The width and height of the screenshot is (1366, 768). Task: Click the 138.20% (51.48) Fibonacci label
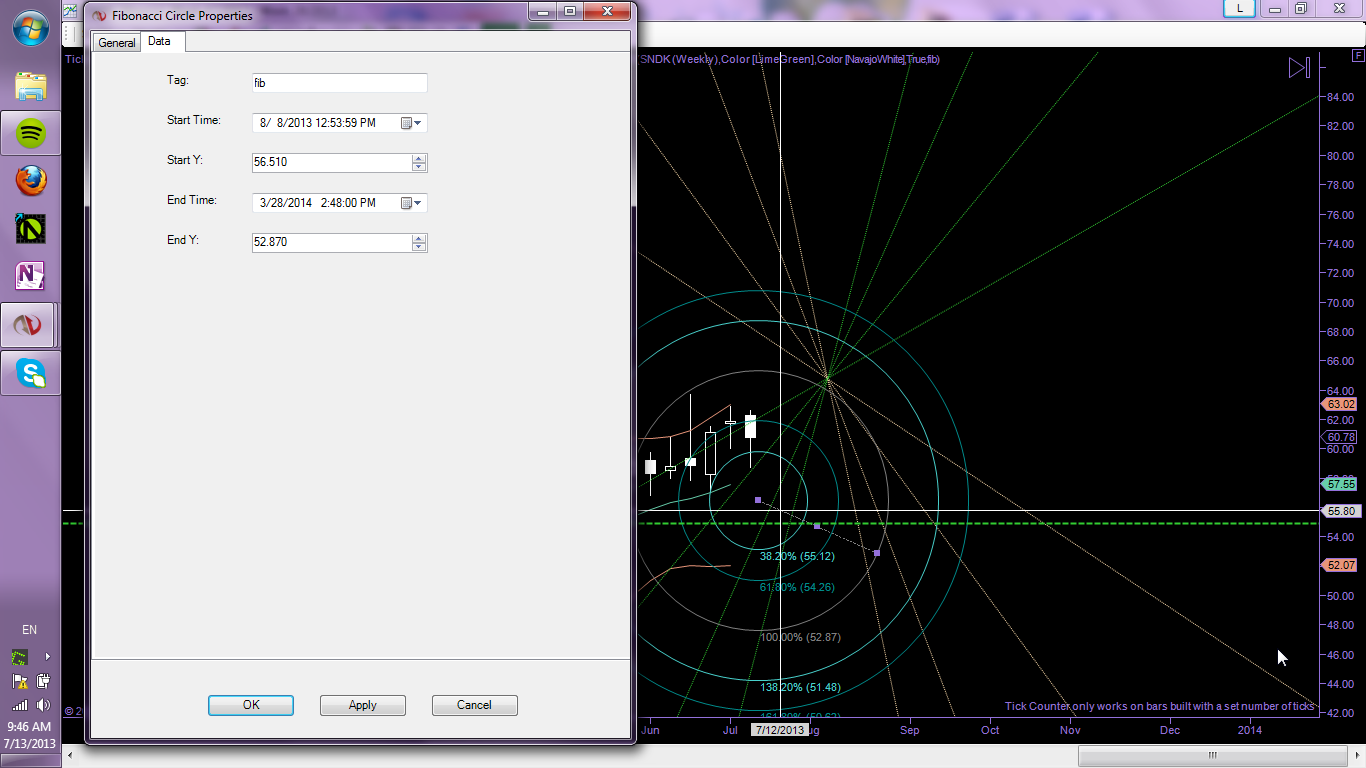point(800,687)
